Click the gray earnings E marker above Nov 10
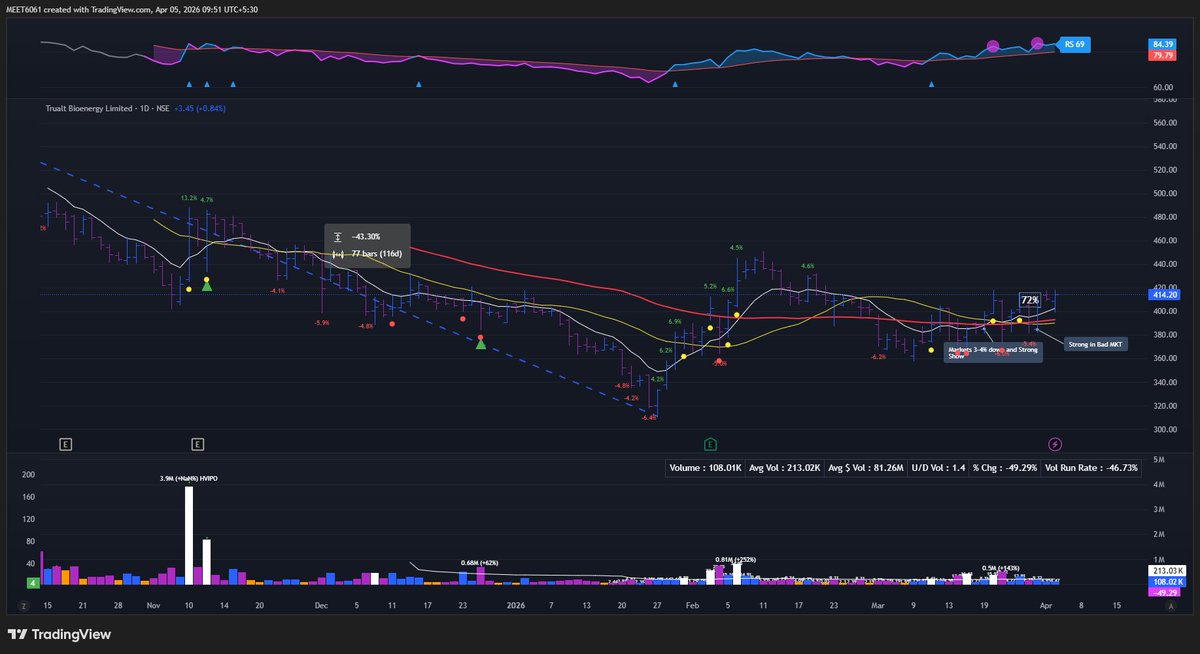Viewport: 1200px width, 654px height. [x=198, y=443]
